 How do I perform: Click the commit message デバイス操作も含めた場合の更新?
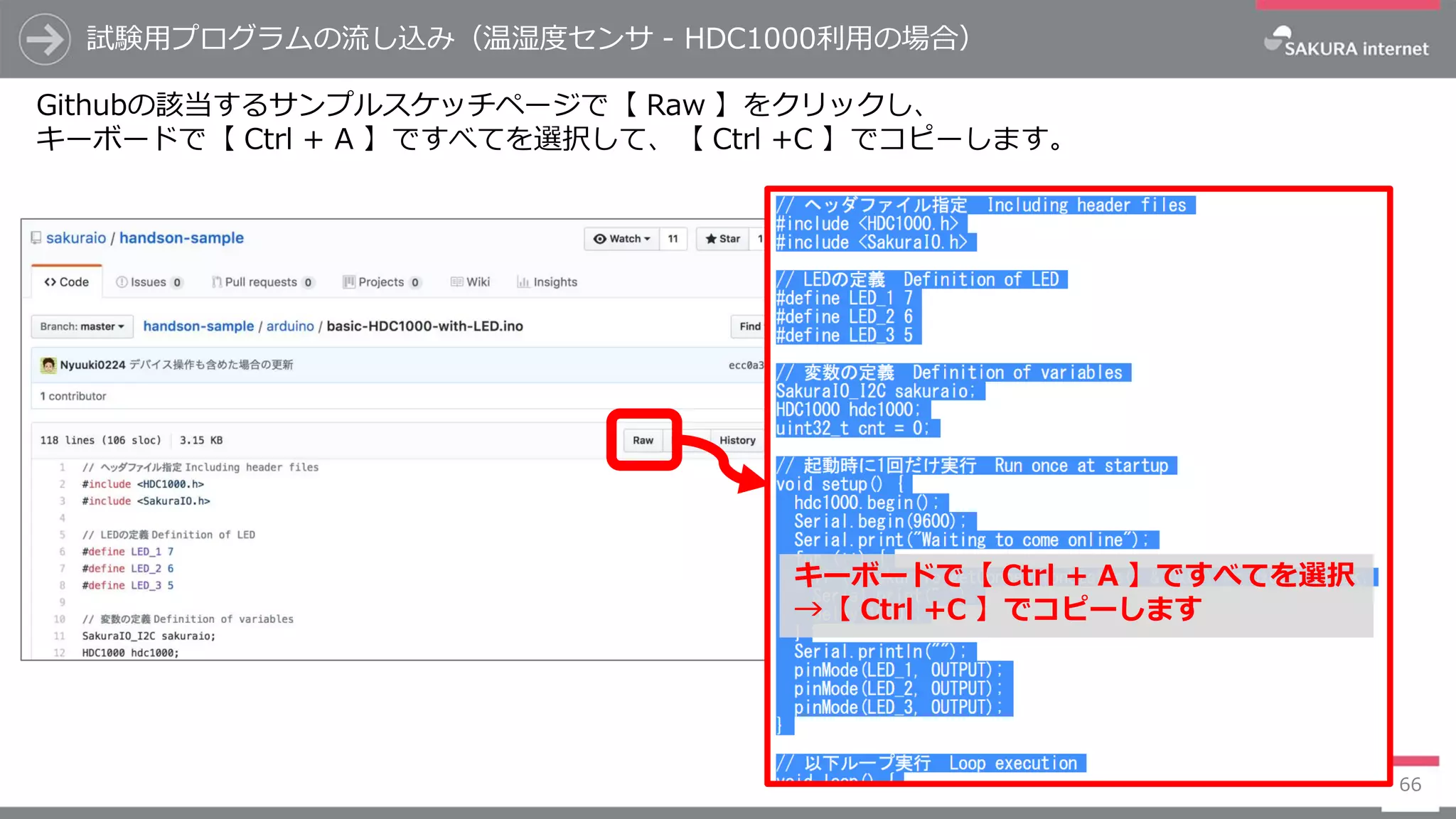point(211,365)
